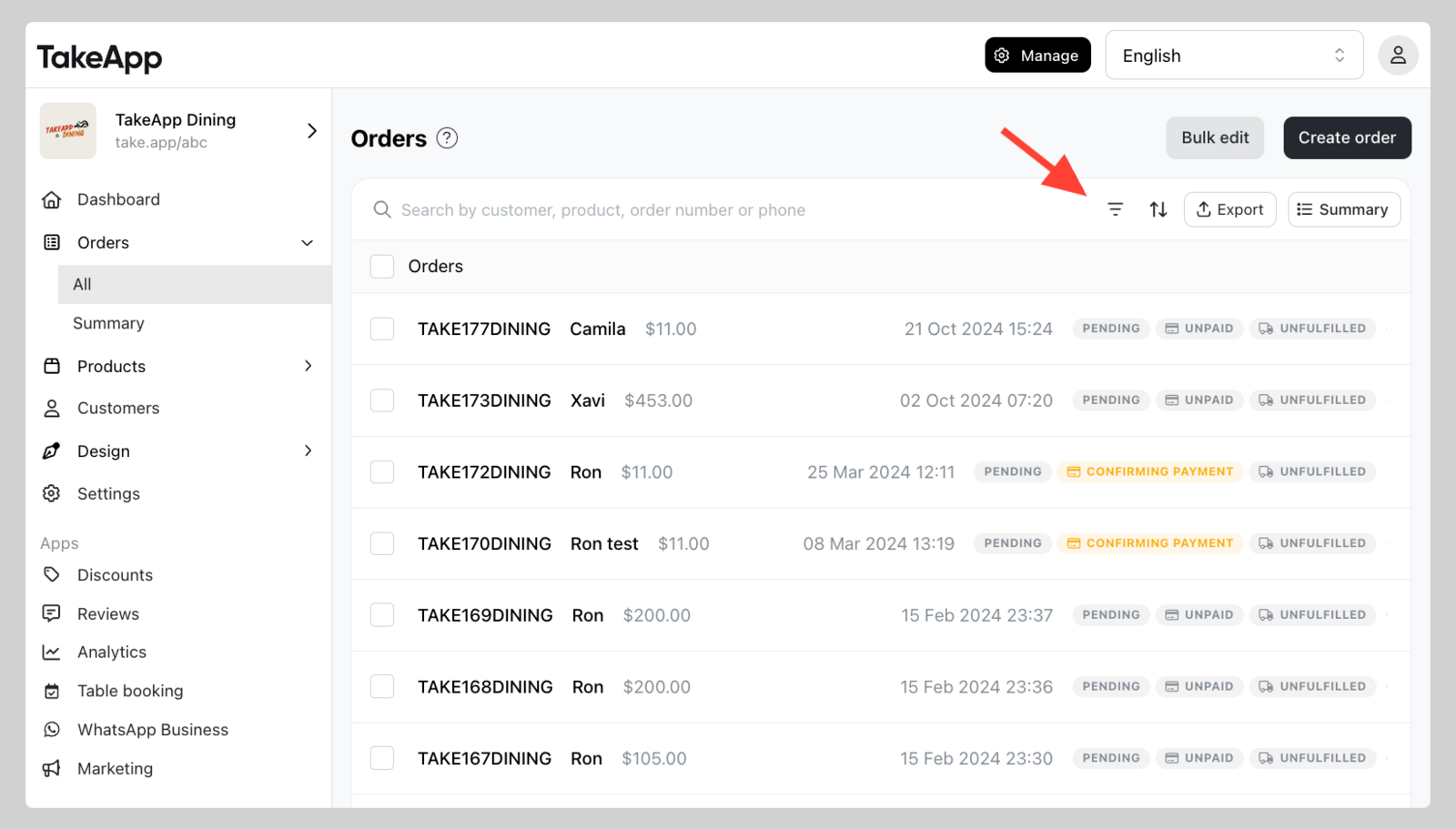Select order TAKE167DINING checkbox
The width and height of the screenshot is (1456, 830).
click(x=382, y=758)
